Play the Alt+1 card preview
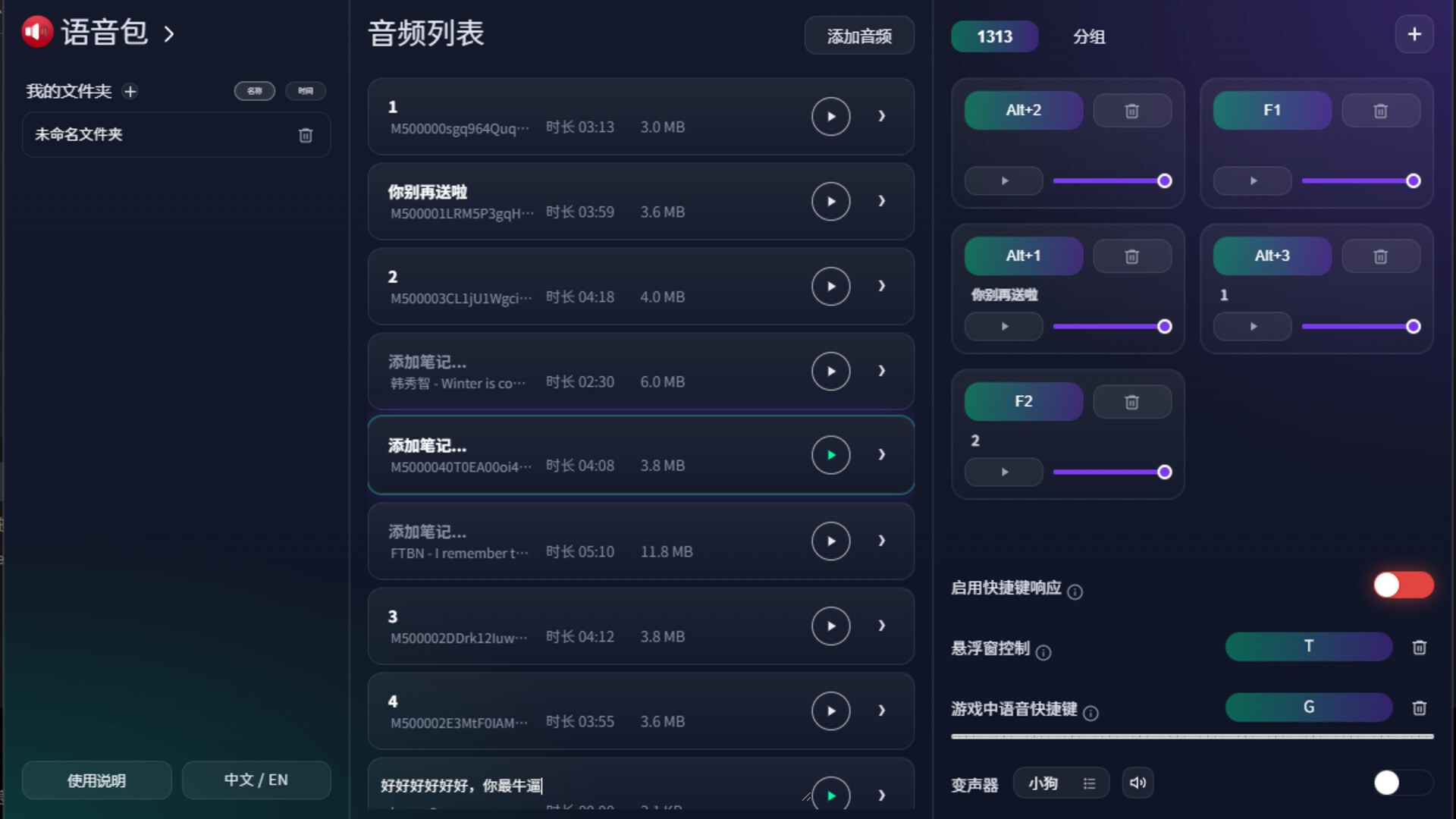 pos(1004,327)
